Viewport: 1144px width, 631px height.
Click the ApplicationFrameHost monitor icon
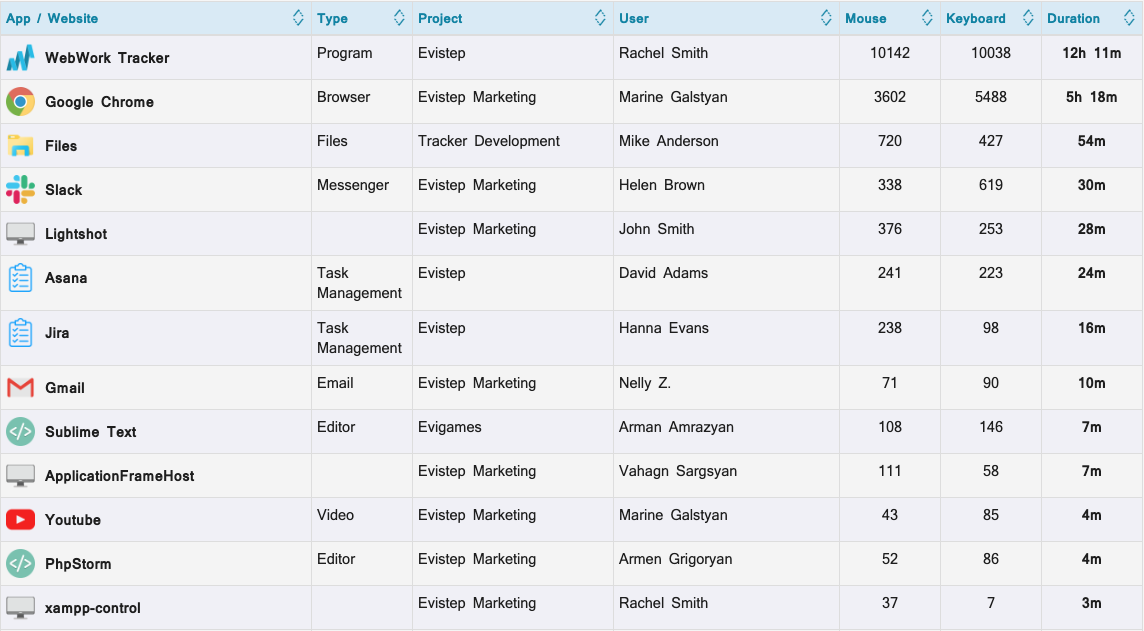click(20, 476)
